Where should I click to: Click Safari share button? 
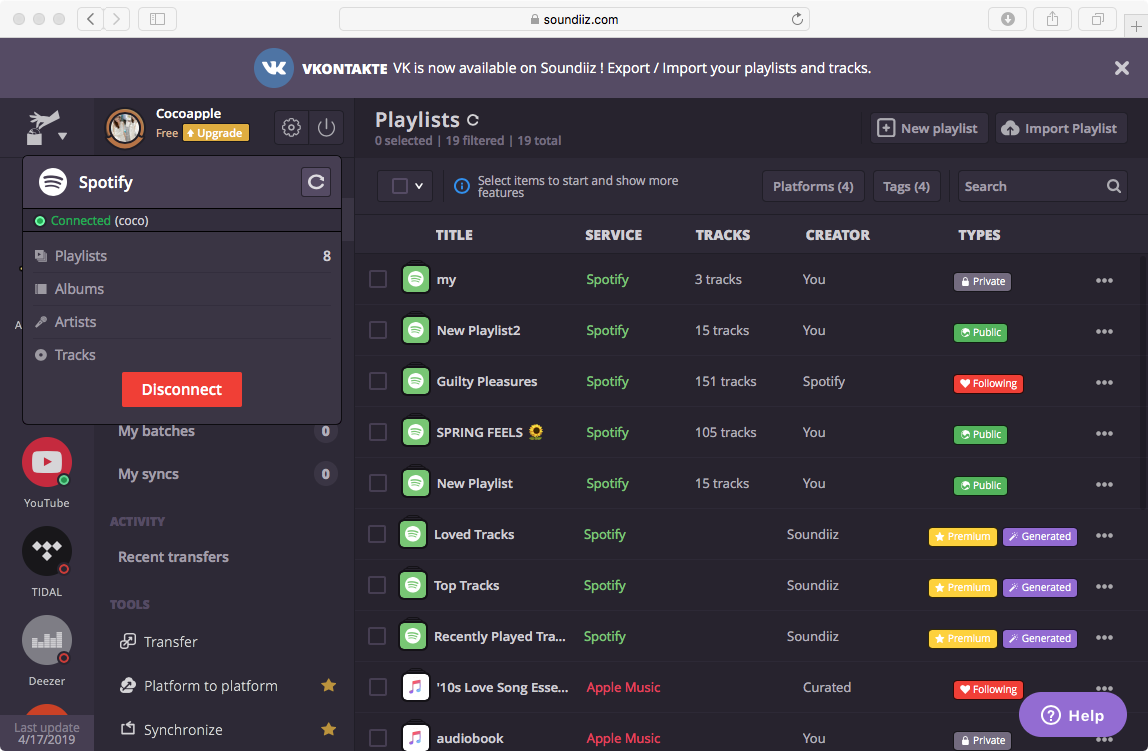1052,19
